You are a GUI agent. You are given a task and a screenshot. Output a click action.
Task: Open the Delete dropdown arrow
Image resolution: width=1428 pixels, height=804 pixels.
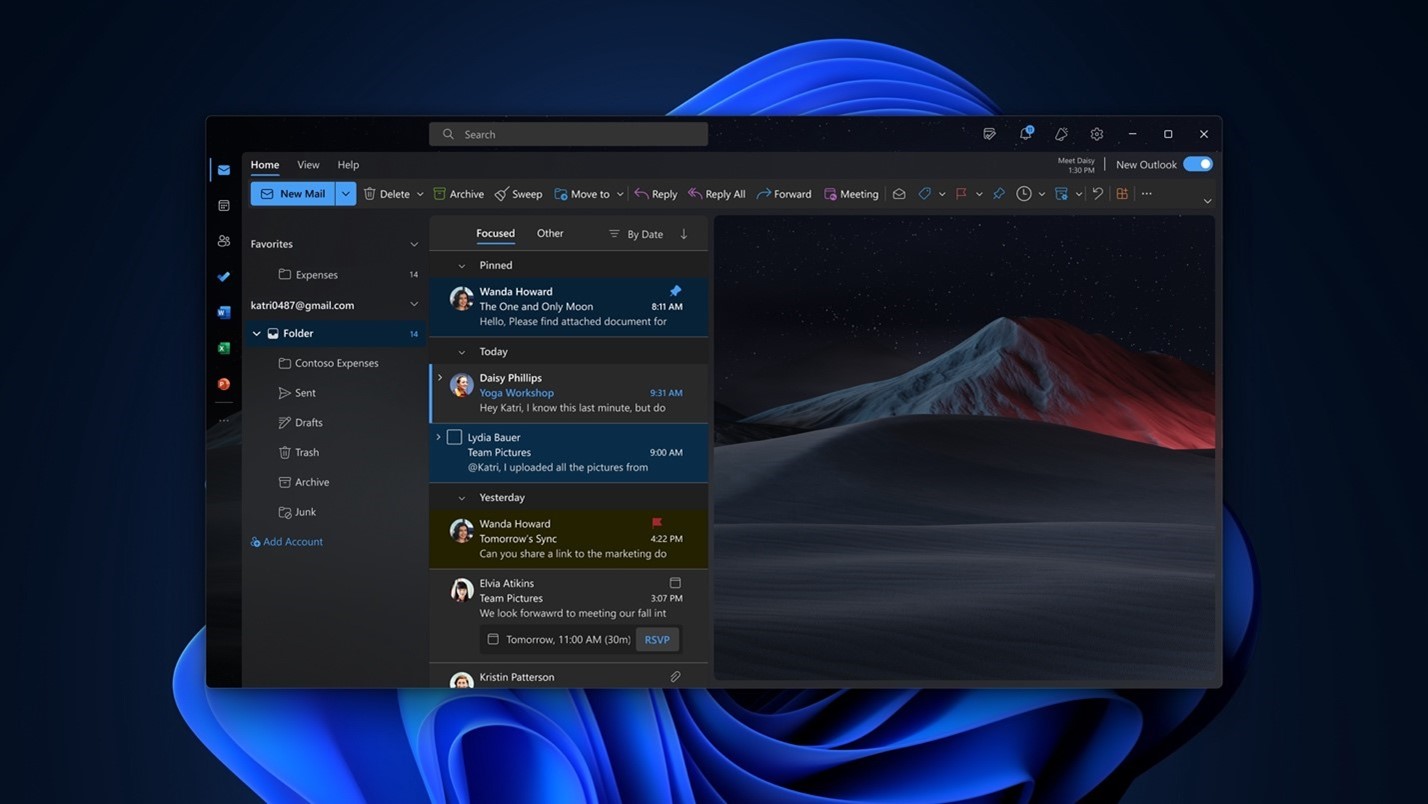(420, 193)
